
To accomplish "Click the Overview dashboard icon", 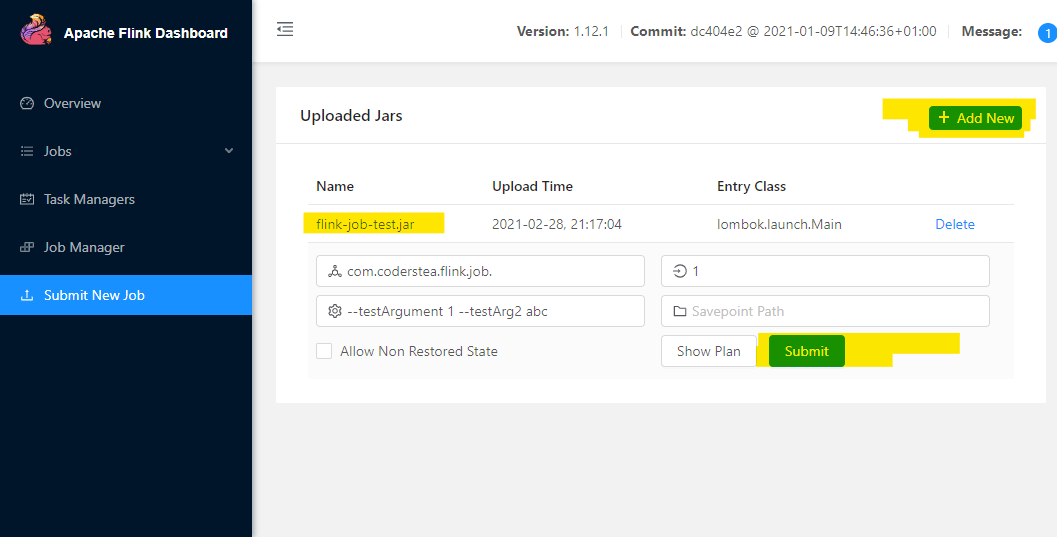I will tap(27, 103).
